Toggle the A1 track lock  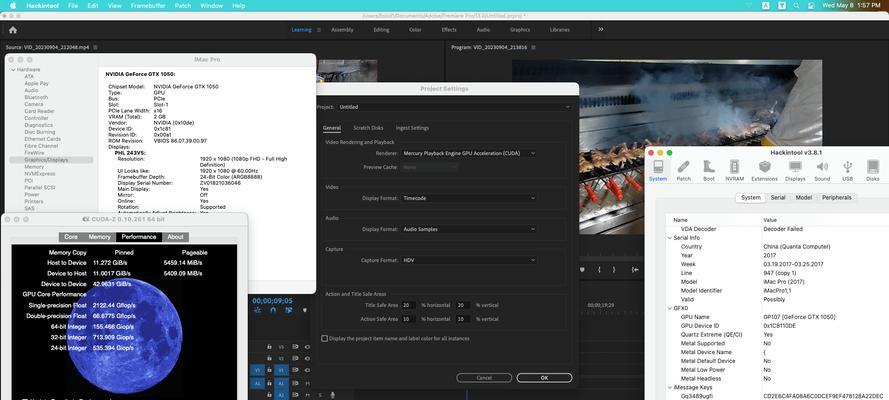pyautogui.click(x=269, y=383)
